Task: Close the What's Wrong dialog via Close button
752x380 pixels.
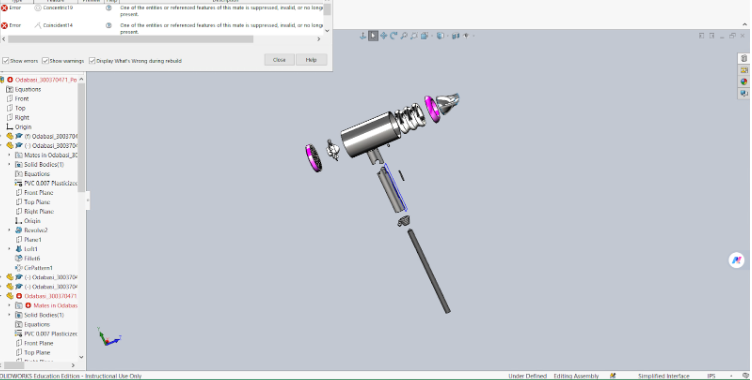Action: (279, 60)
